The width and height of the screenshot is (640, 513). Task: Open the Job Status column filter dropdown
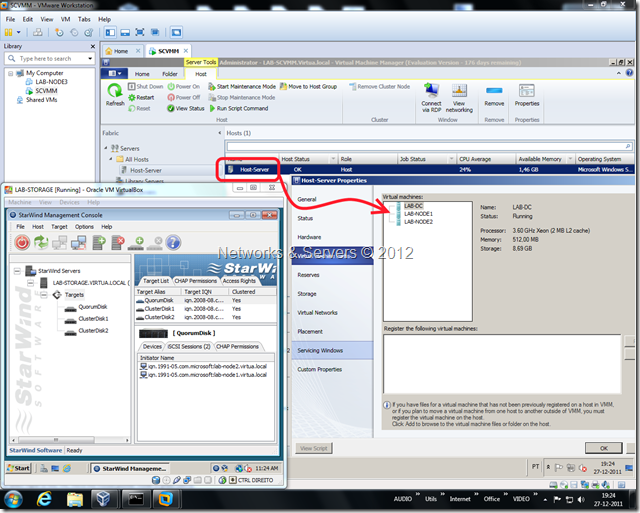[x=451, y=159]
